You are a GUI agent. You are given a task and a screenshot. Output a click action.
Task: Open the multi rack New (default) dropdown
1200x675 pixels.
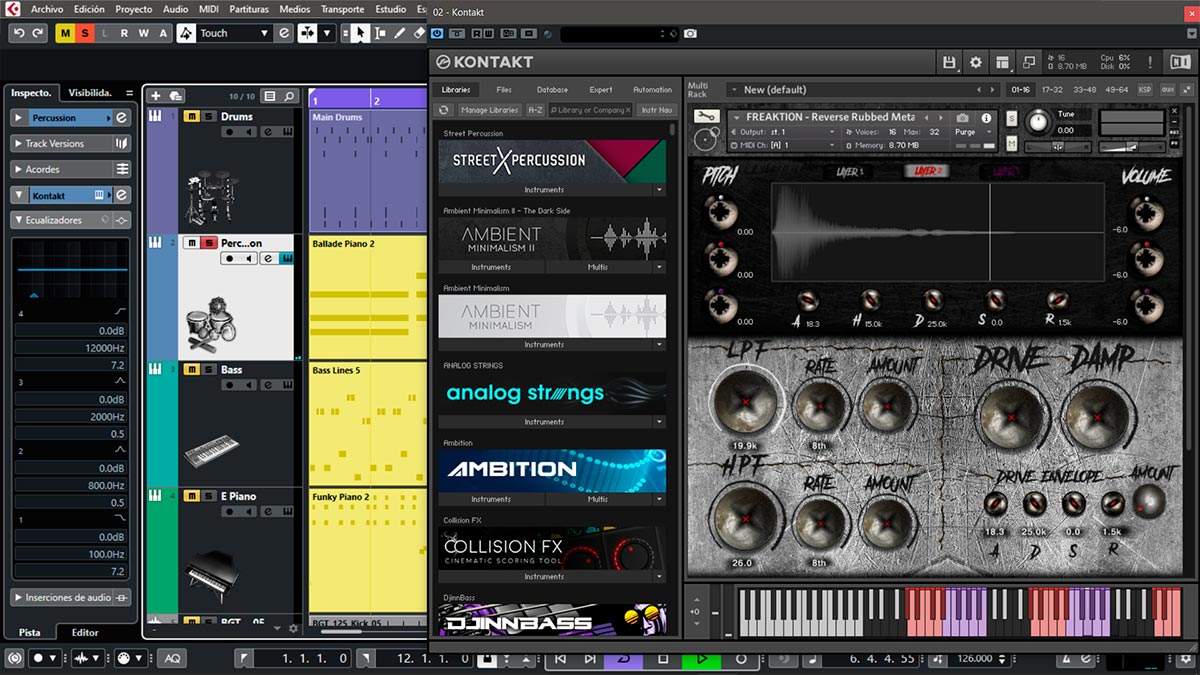tap(860, 90)
